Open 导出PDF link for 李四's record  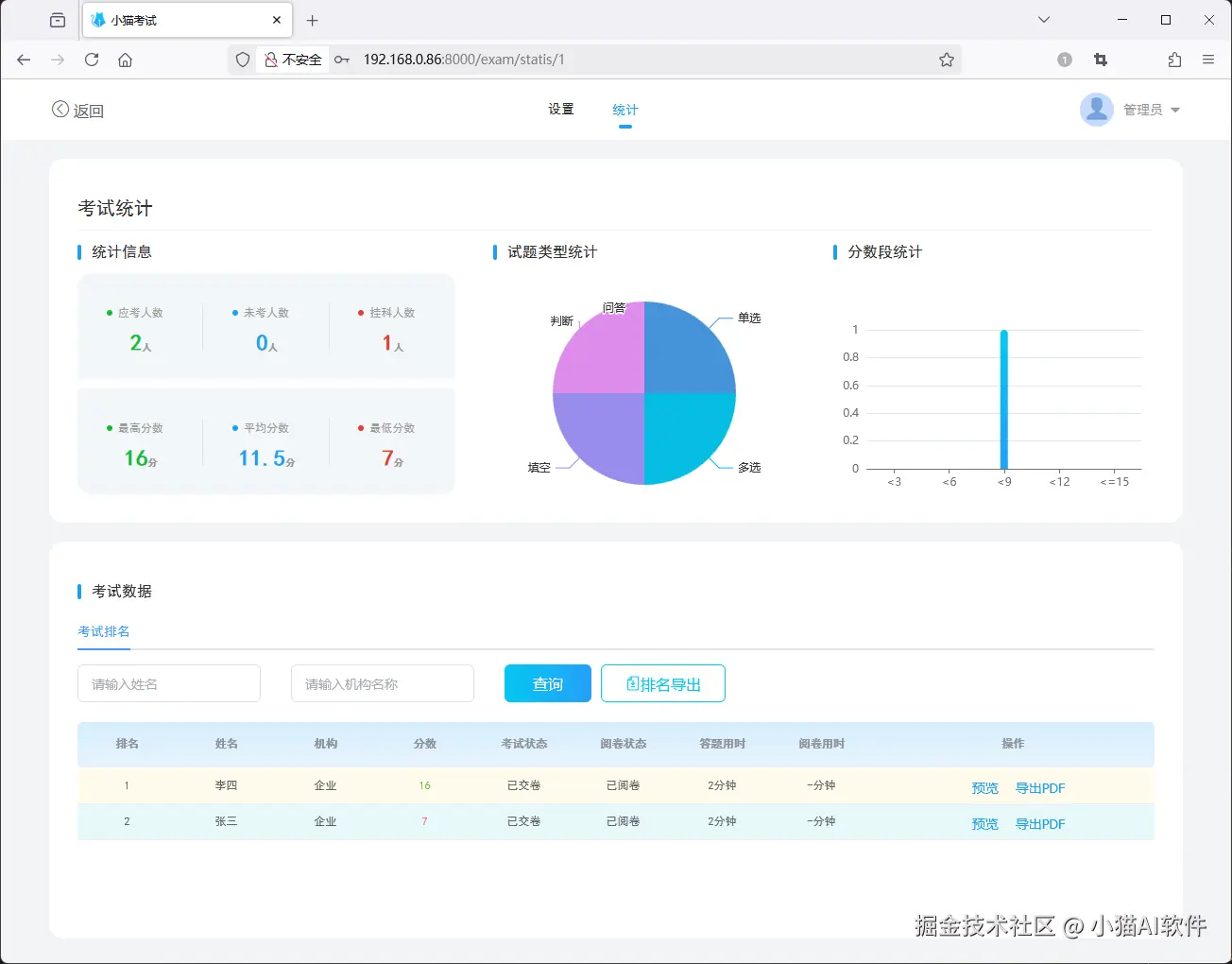[1039, 787]
